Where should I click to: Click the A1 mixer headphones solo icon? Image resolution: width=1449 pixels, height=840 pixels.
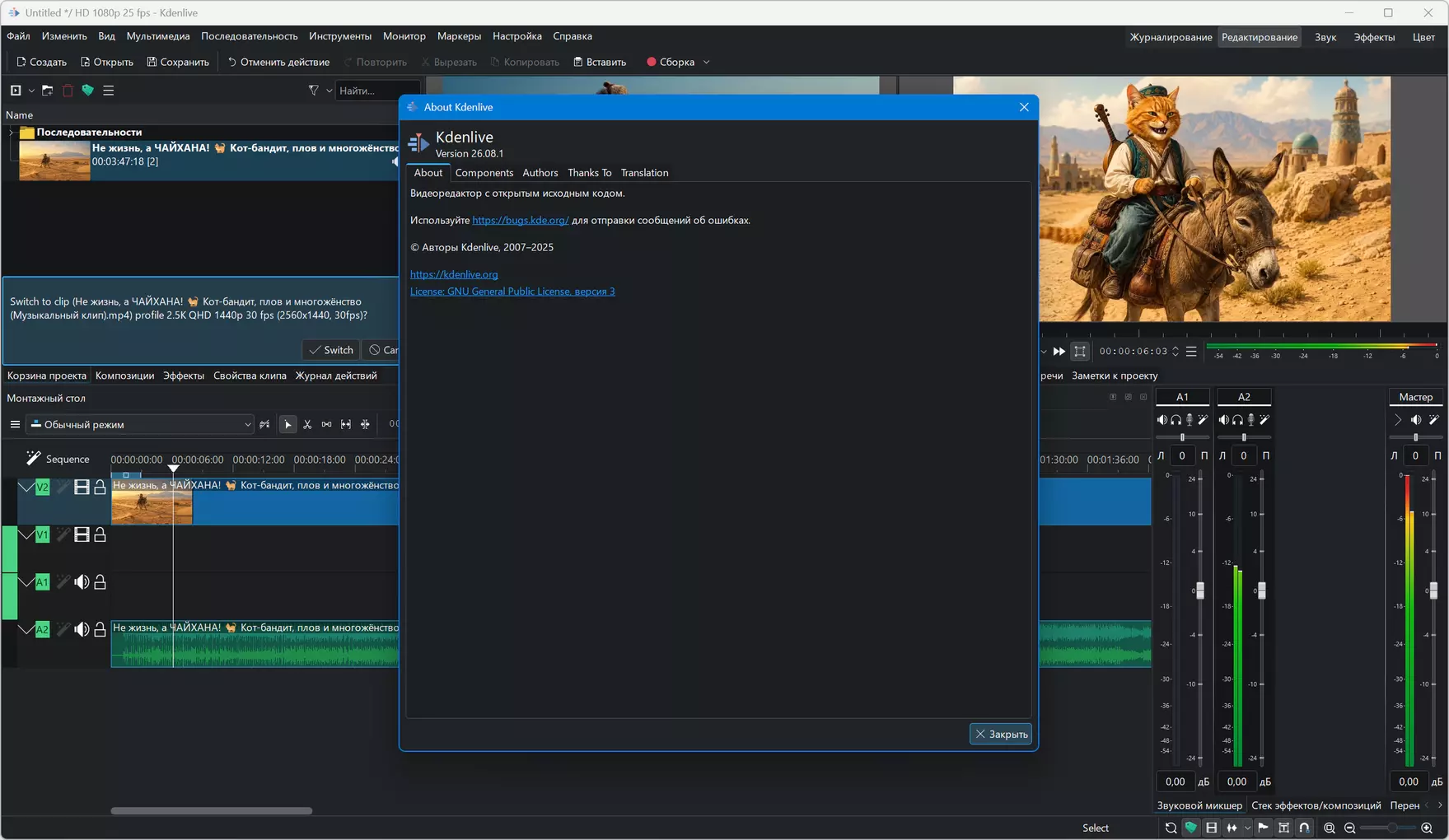pos(1176,420)
